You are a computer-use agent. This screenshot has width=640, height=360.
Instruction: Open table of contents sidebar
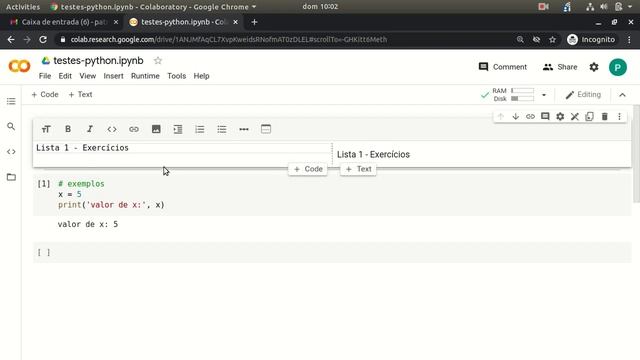pos(11,101)
